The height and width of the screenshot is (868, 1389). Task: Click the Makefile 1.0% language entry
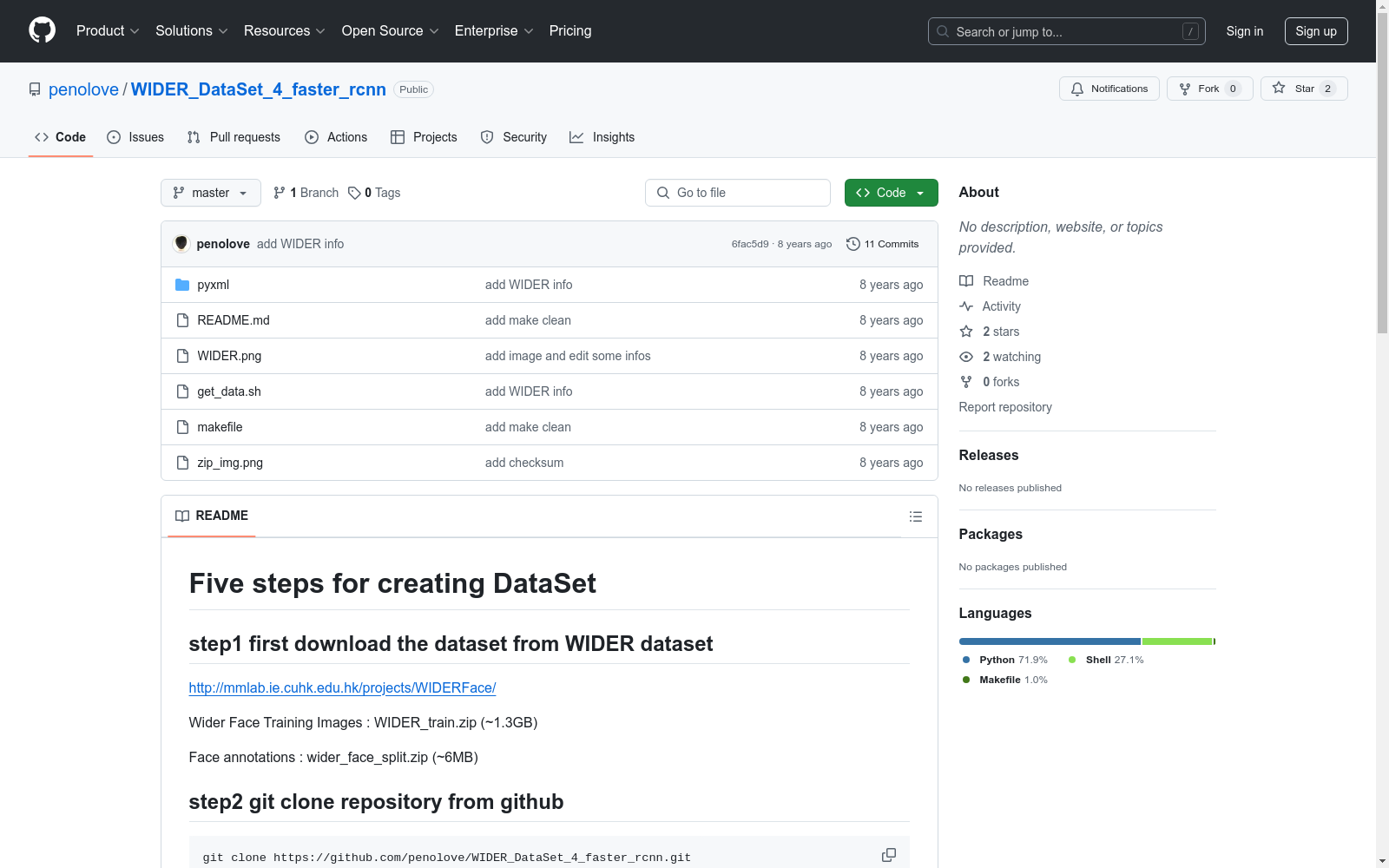coord(1005,680)
